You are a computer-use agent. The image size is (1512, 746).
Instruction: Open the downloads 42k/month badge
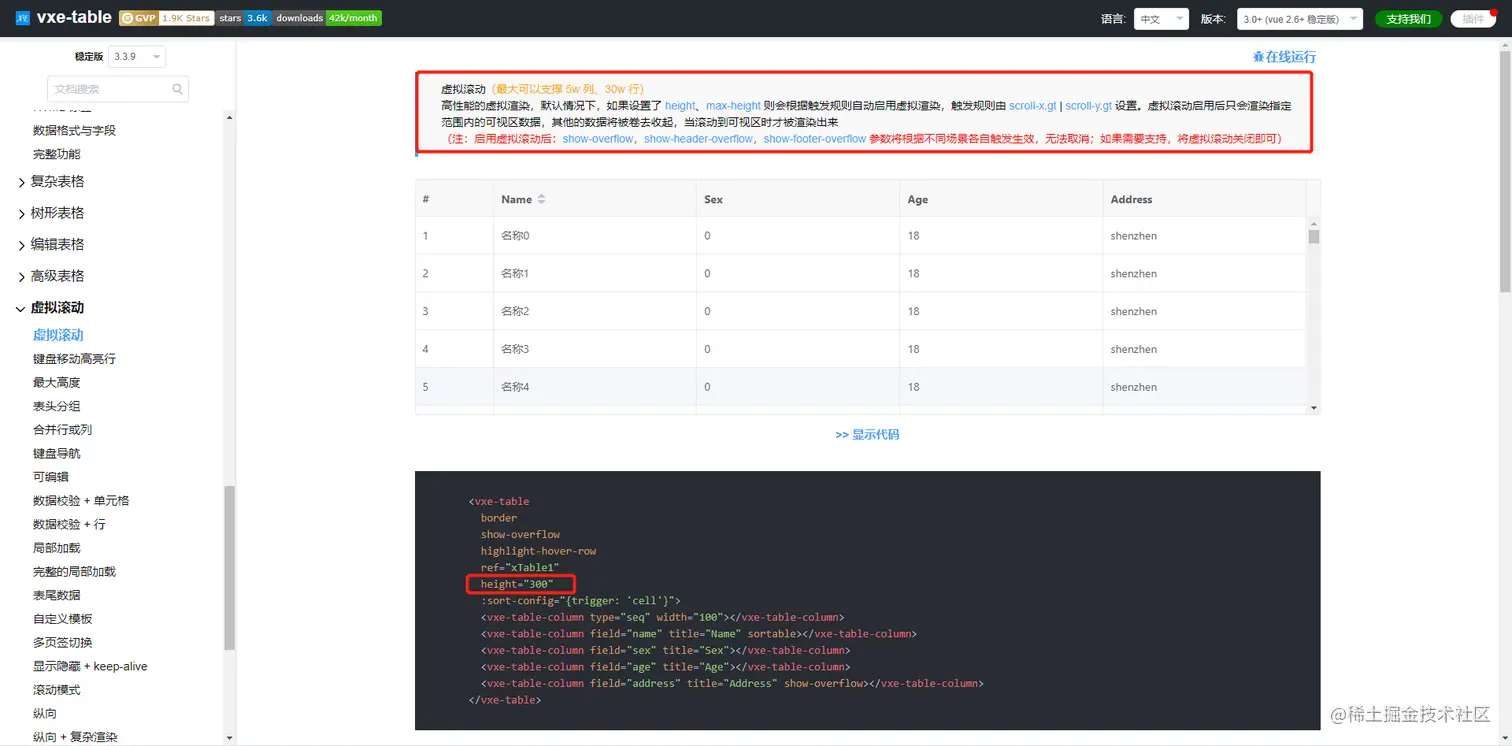(328, 18)
